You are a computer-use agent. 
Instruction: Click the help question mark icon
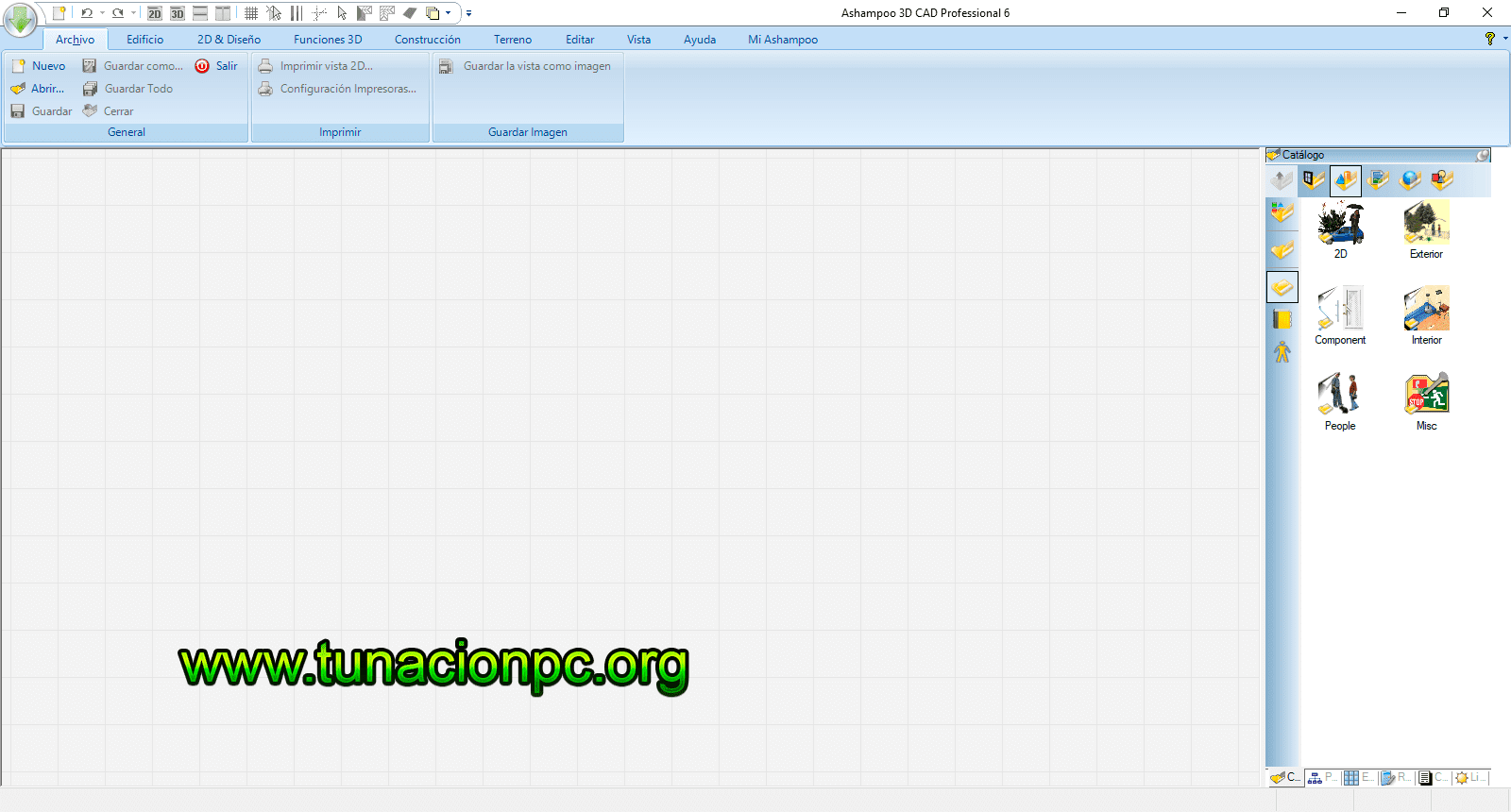click(1490, 39)
